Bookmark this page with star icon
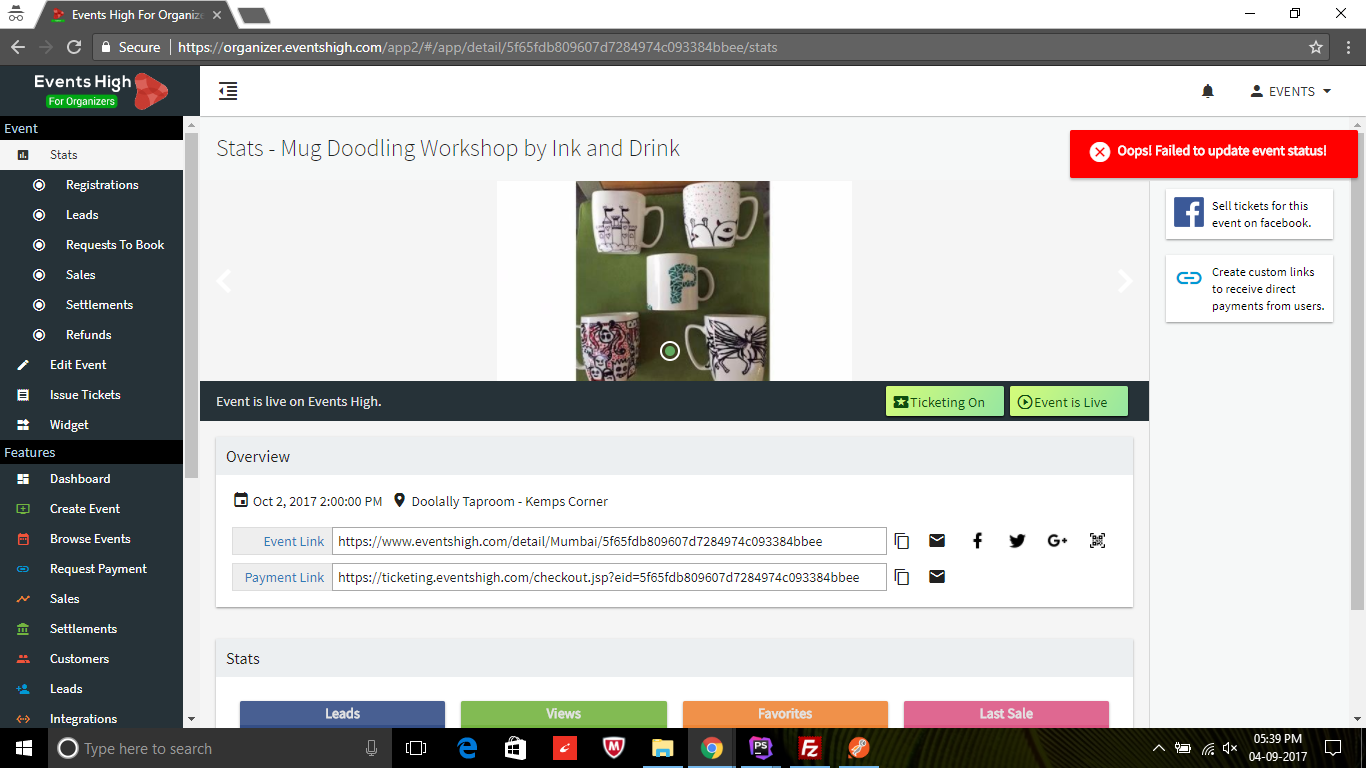1366x768 pixels. [x=1316, y=47]
